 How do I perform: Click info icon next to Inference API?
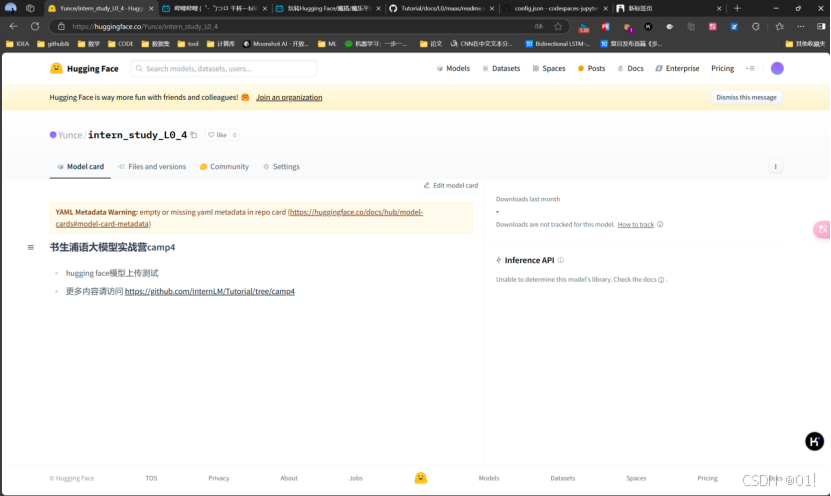tap(561, 260)
